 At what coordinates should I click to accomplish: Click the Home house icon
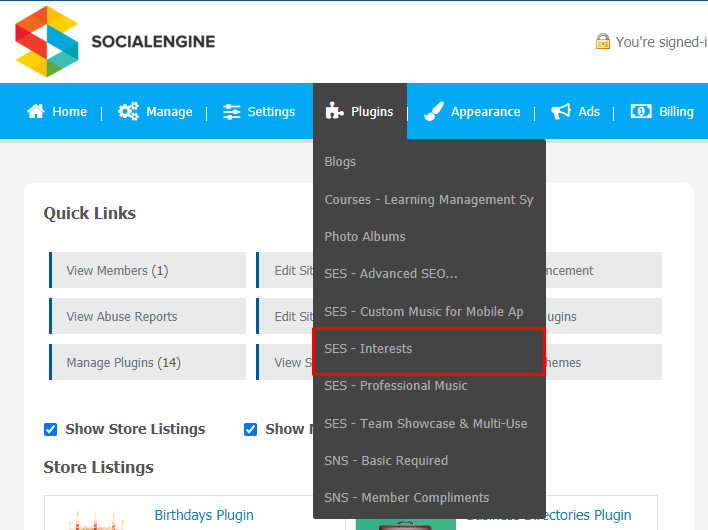(36, 111)
